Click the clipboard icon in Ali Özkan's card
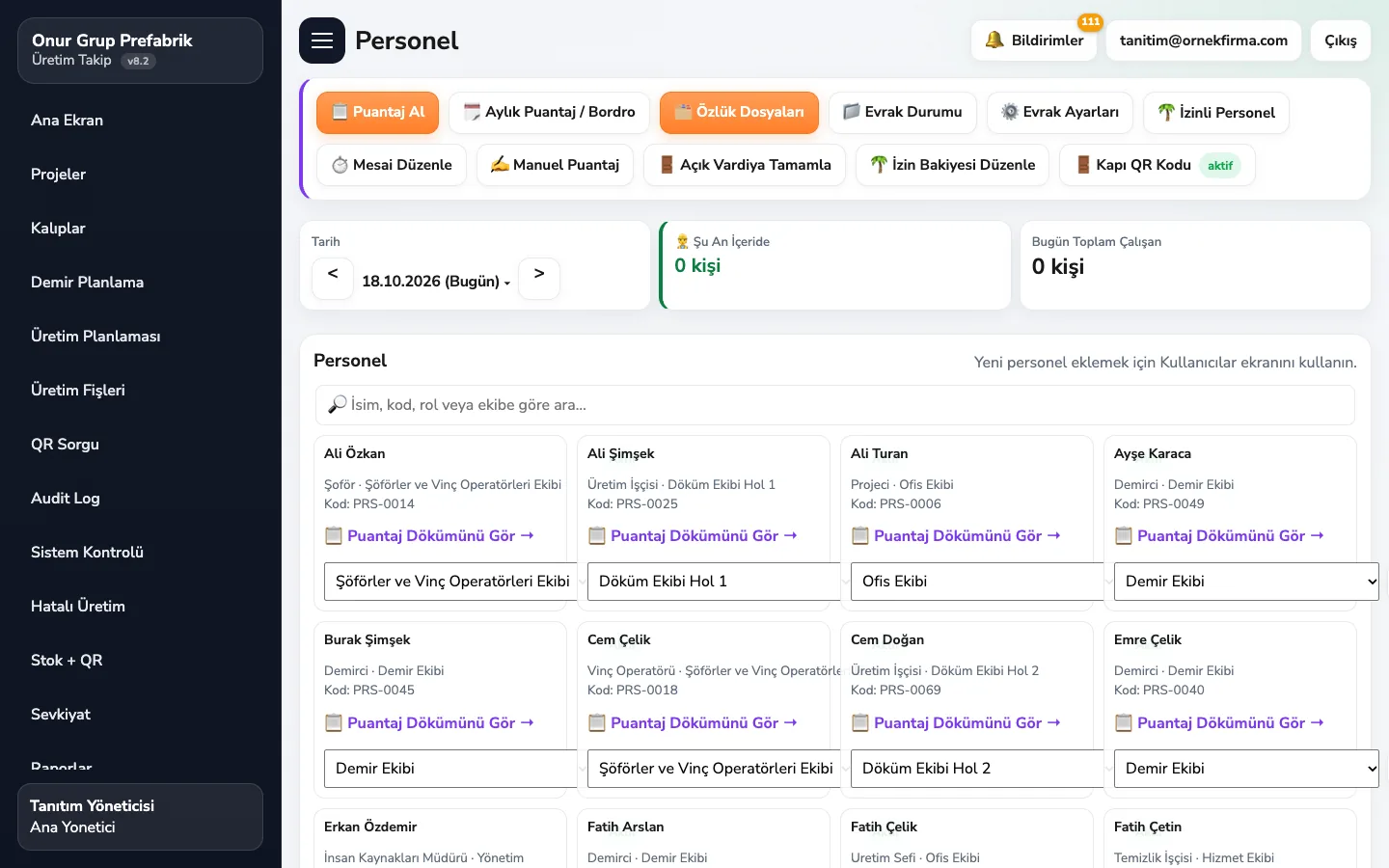 (x=334, y=535)
